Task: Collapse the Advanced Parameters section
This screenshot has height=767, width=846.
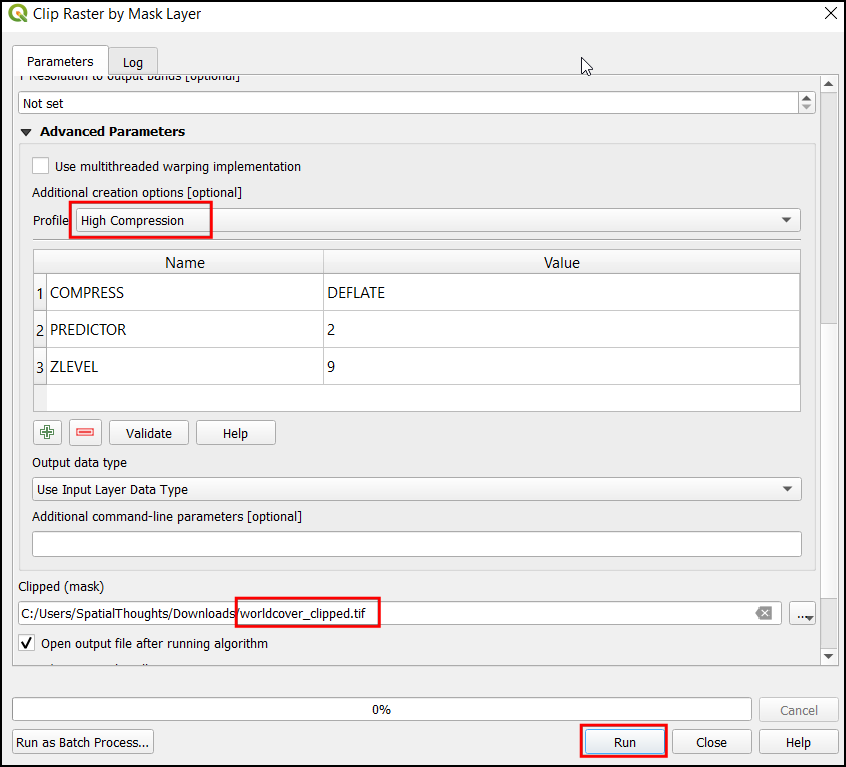Action: [x=27, y=132]
